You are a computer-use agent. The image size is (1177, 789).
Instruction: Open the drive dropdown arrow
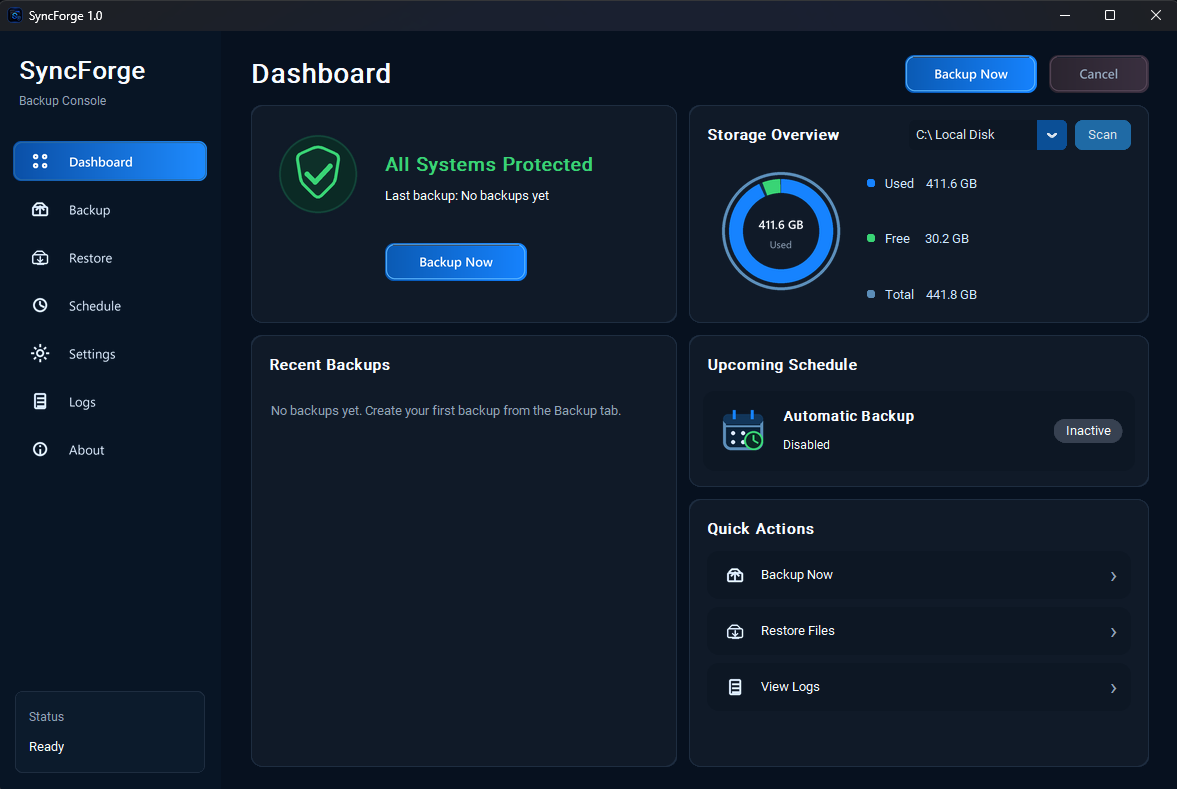(1052, 135)
